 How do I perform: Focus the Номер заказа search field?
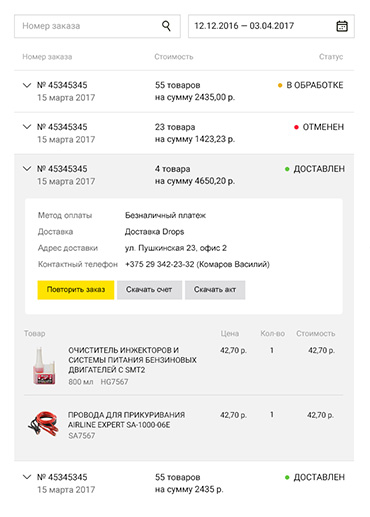(97, 26)
